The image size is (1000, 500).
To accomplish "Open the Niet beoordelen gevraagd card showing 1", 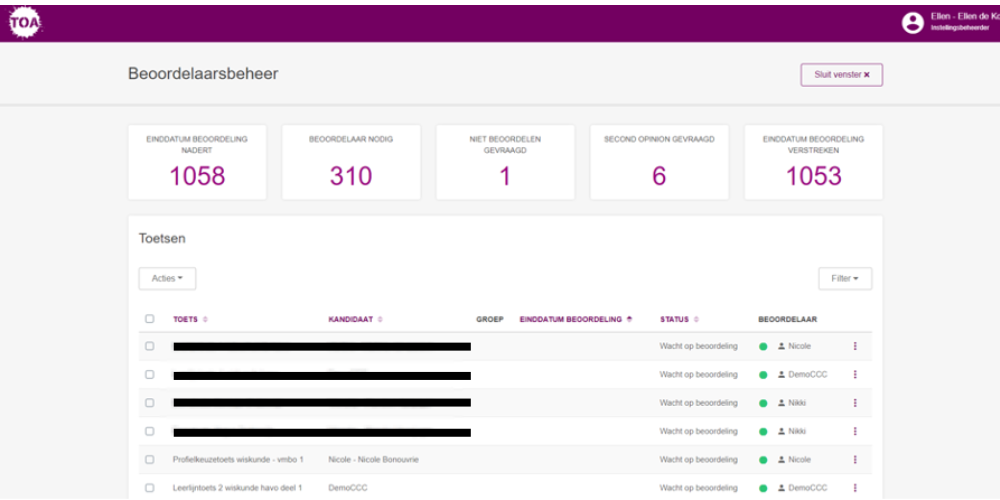I will [x=505, y=162].
